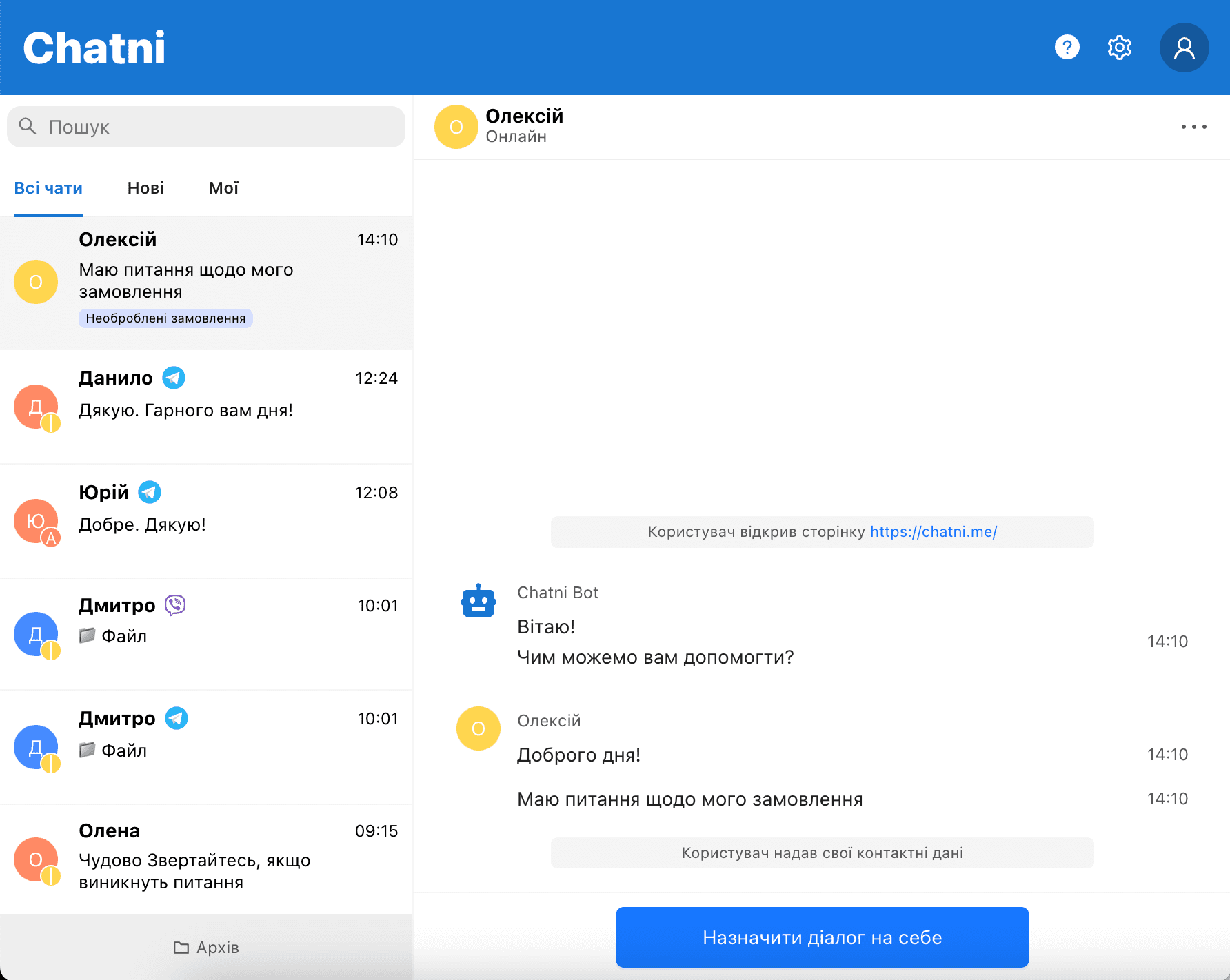
Task: Switch to the Нові tab
Action: pos(145,188)
